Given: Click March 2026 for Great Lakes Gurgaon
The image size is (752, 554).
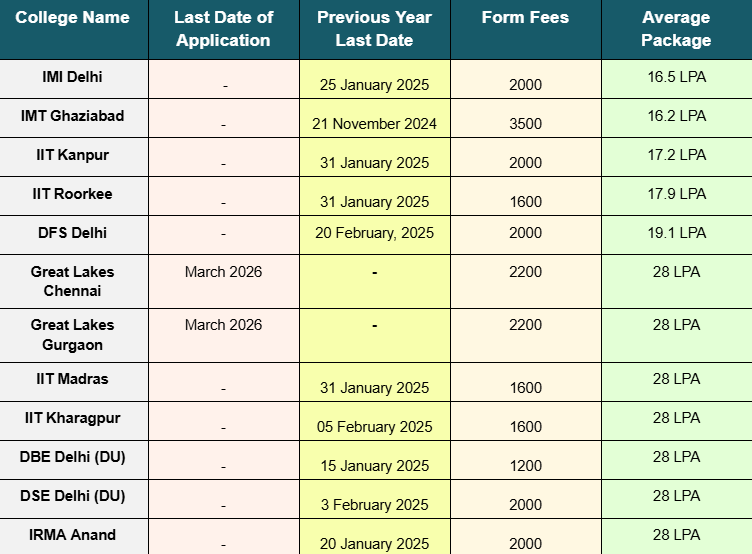Looking at the screenshot, I should click(x=223, y=325).
